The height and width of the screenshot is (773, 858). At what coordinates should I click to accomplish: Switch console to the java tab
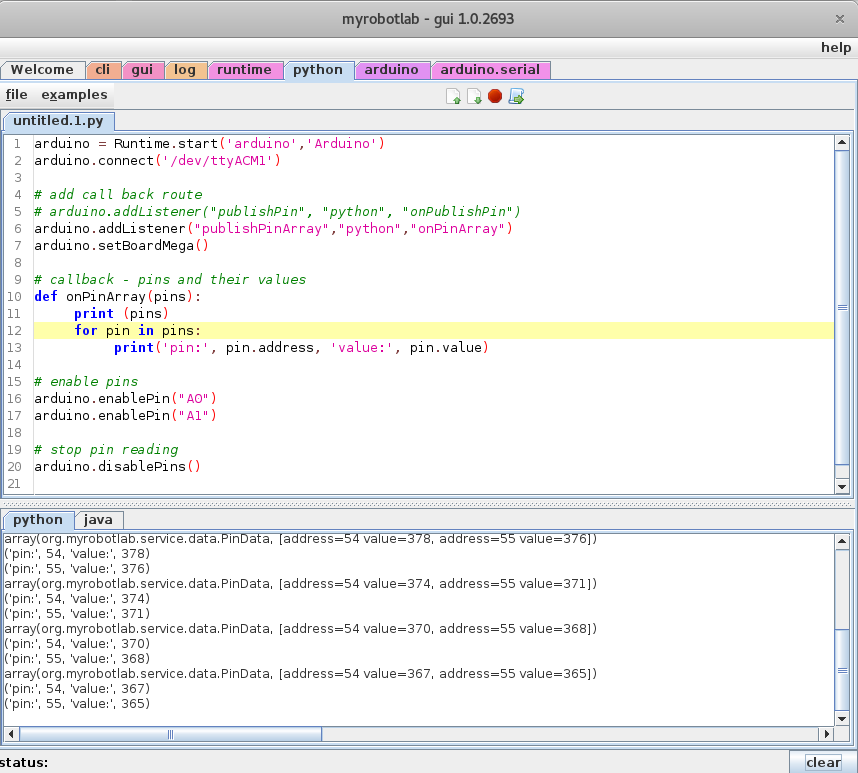pyautogui.click(x=98, y=520)
